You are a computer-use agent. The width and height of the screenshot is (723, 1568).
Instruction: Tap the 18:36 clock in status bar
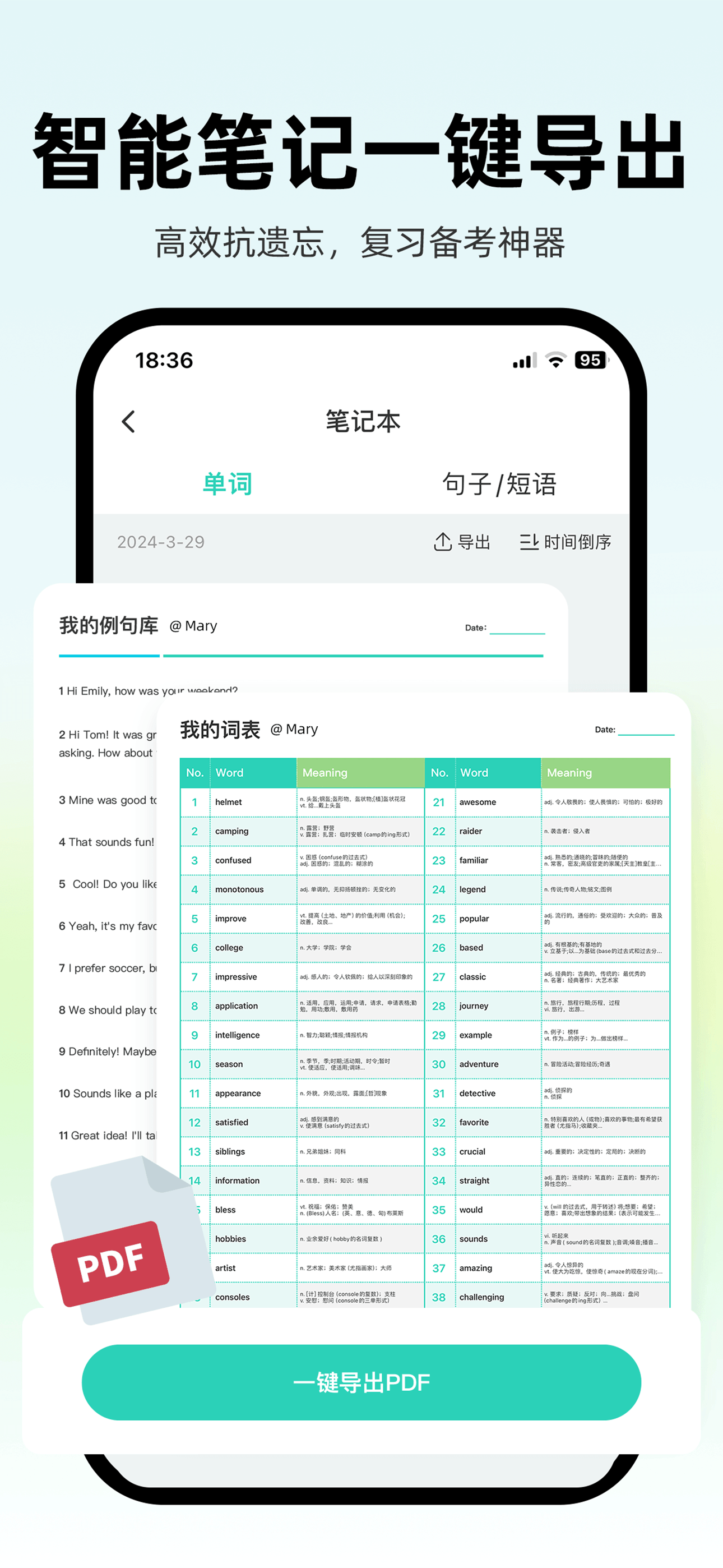[164, 361]
